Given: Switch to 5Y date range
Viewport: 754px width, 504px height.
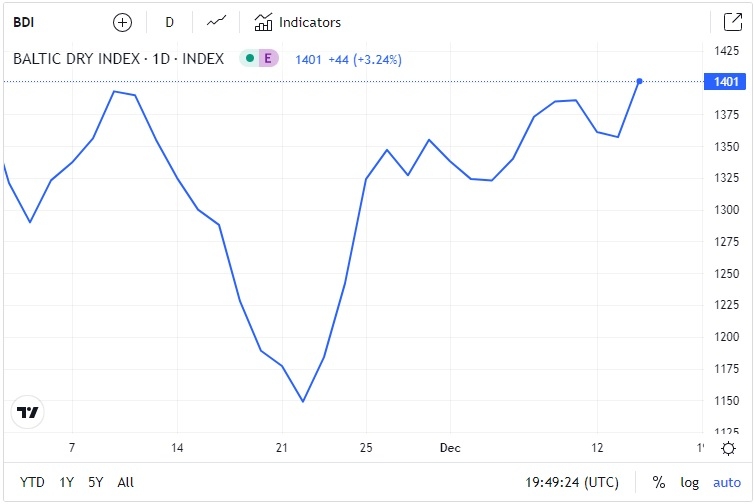Looking at the screenshot, I should click(96, 482).
